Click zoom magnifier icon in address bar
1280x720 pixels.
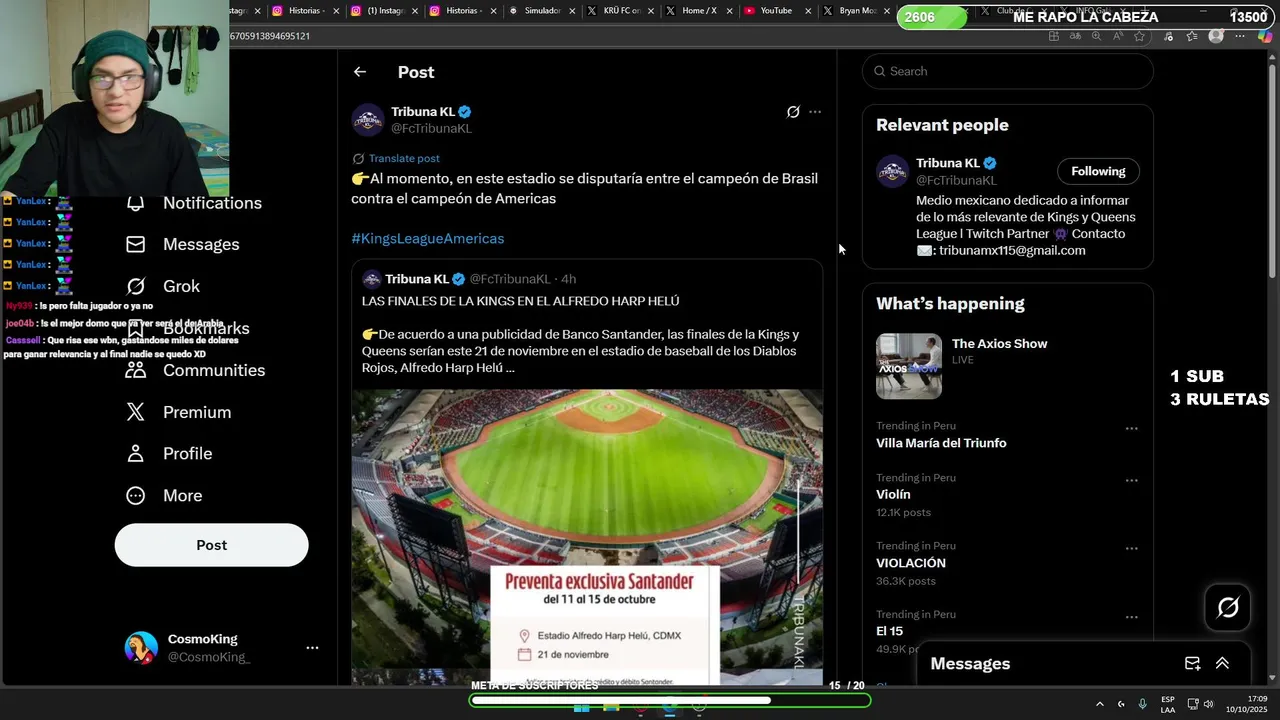pos(1096,36)
